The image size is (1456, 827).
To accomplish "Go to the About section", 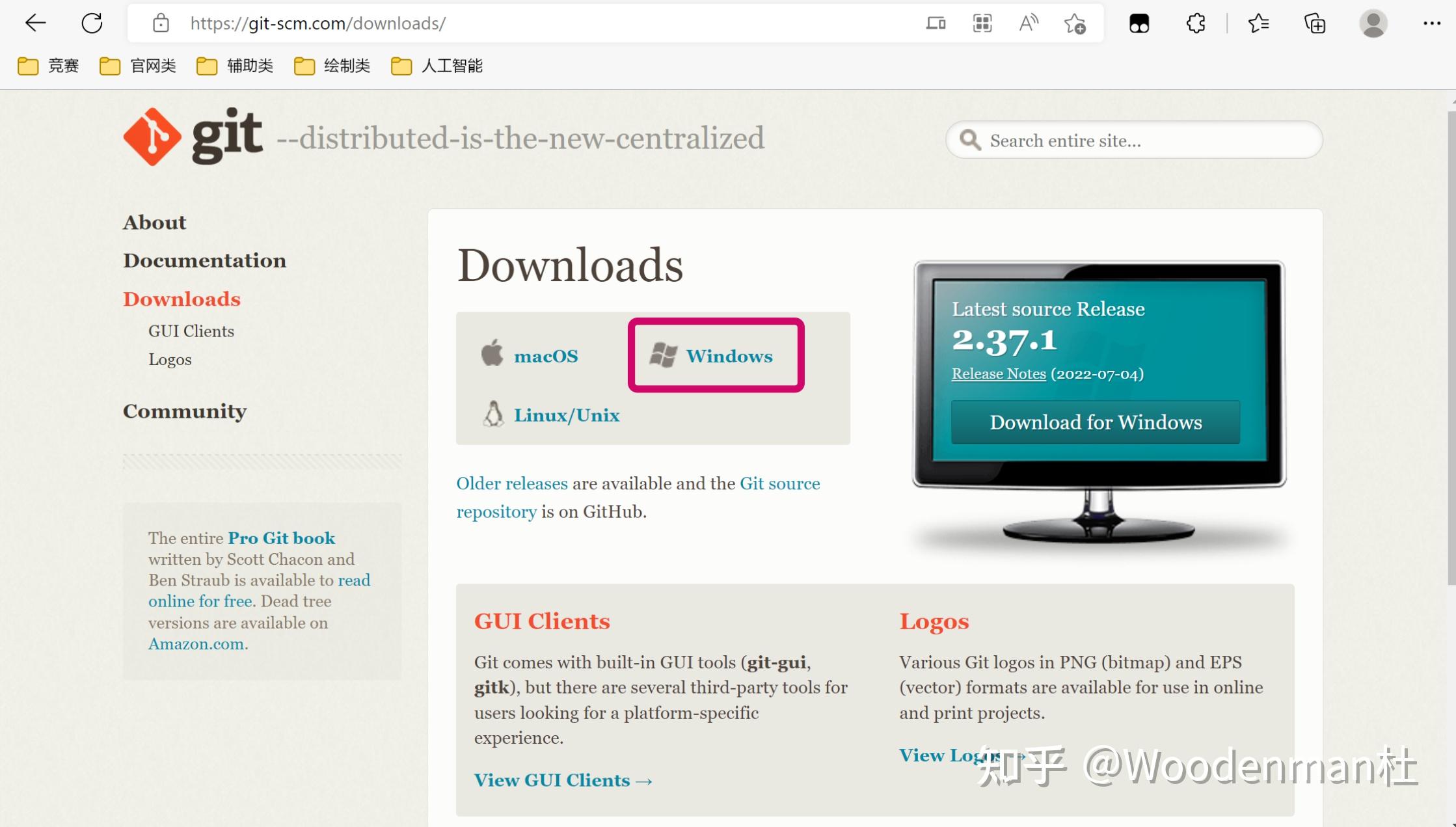I will click(x=154, y=223).
